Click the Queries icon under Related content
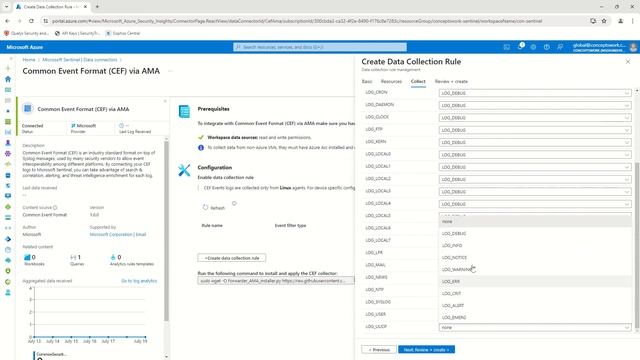640x360 pixels. tap(73, 257)
